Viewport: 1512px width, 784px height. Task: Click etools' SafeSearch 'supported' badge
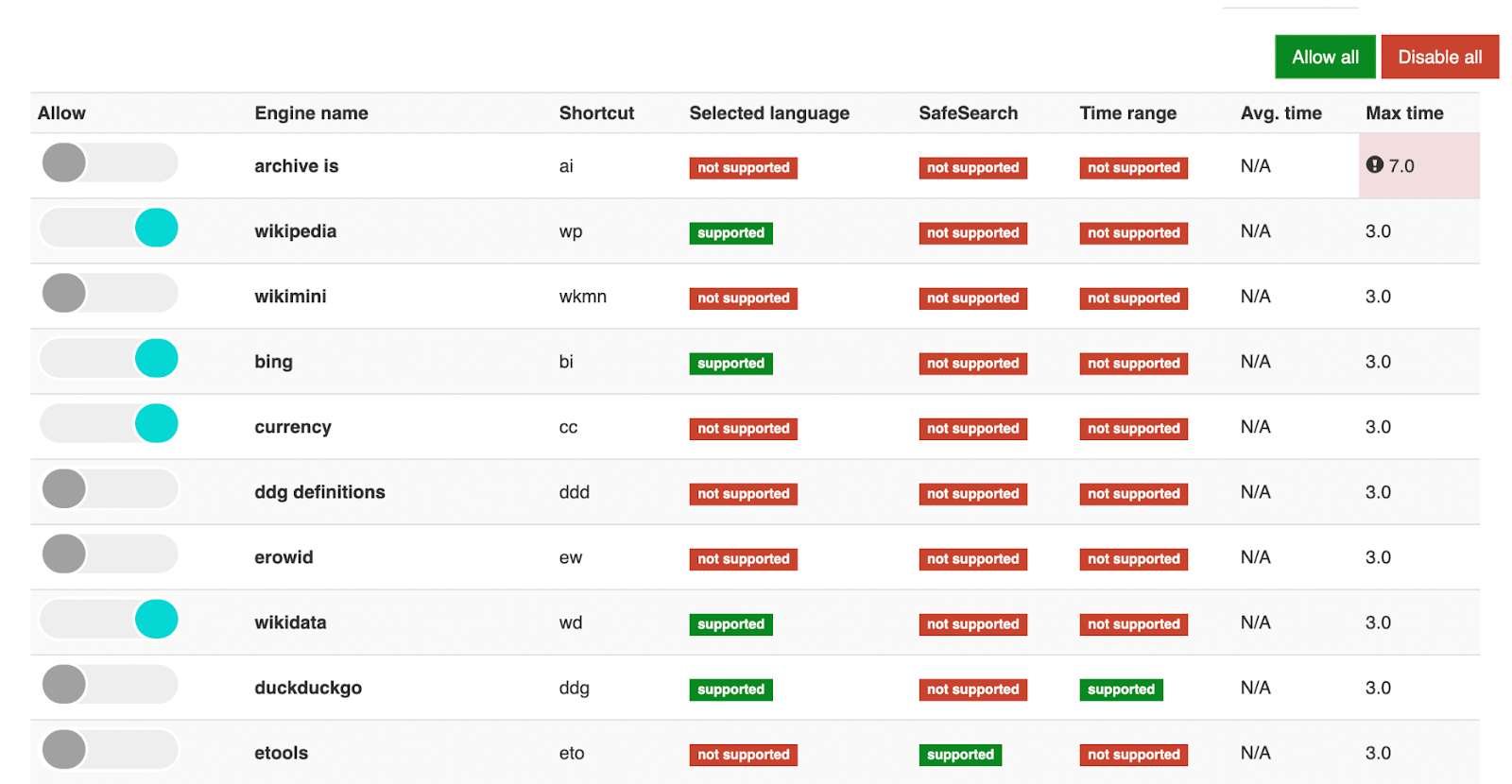pyautogui.click(x=960, y=754)
